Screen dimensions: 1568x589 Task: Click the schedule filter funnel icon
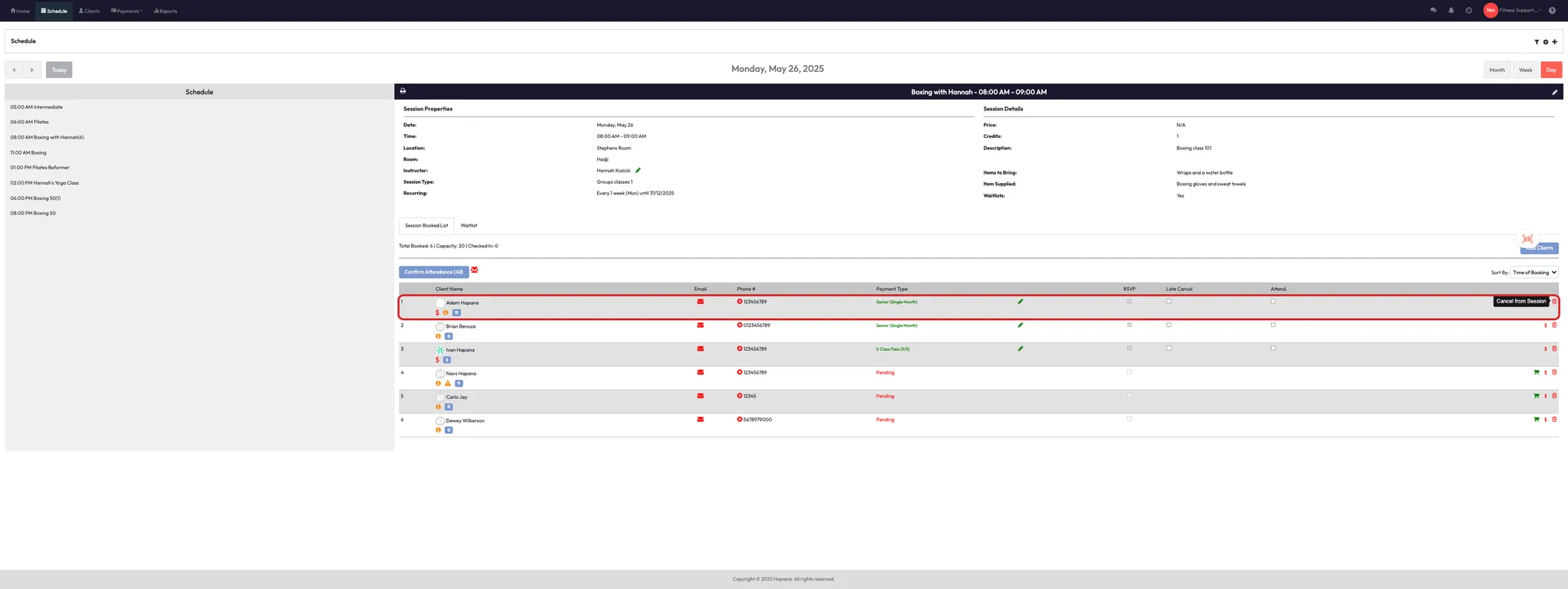[1536, 42]
